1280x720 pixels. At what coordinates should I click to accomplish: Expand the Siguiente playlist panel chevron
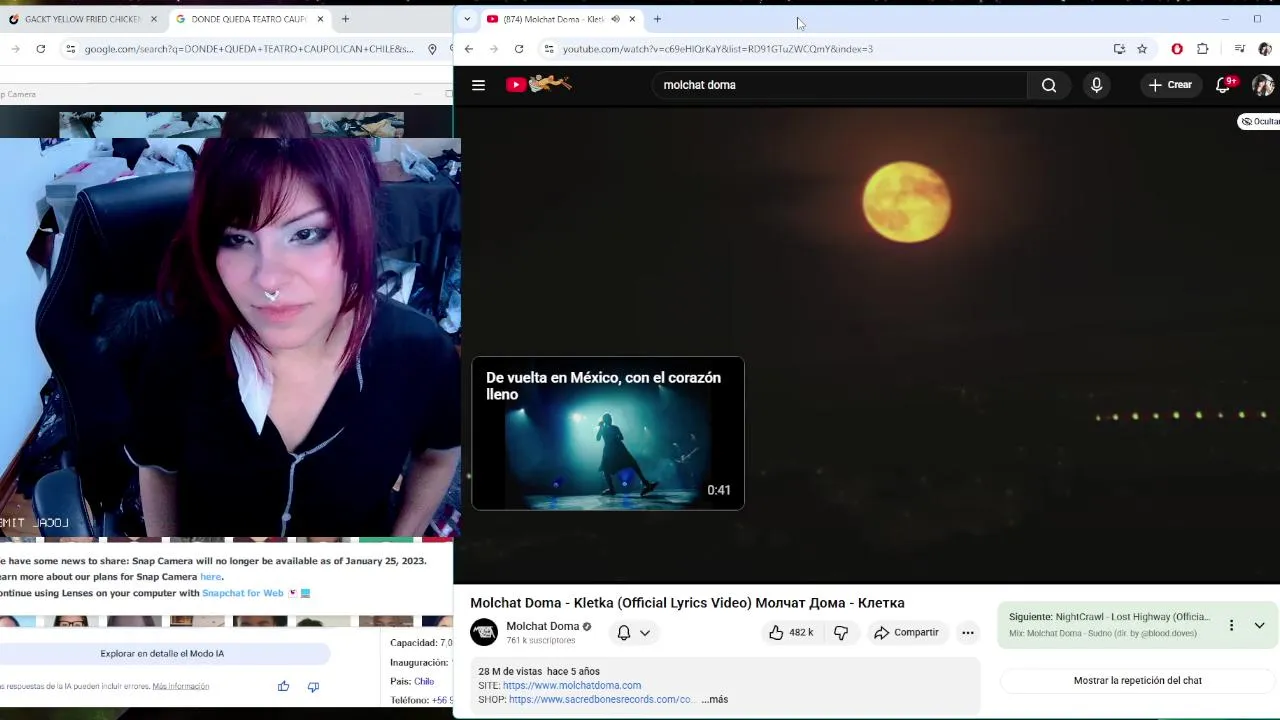tap(1259, 625)
